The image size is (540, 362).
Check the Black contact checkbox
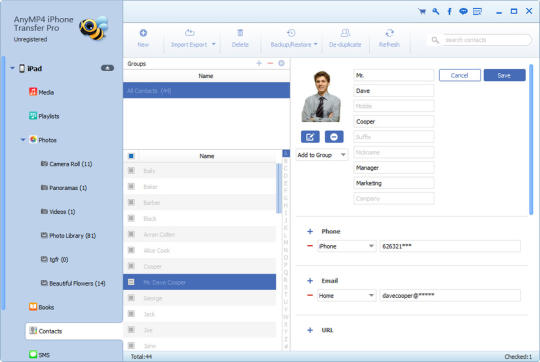tap(131, 218)
